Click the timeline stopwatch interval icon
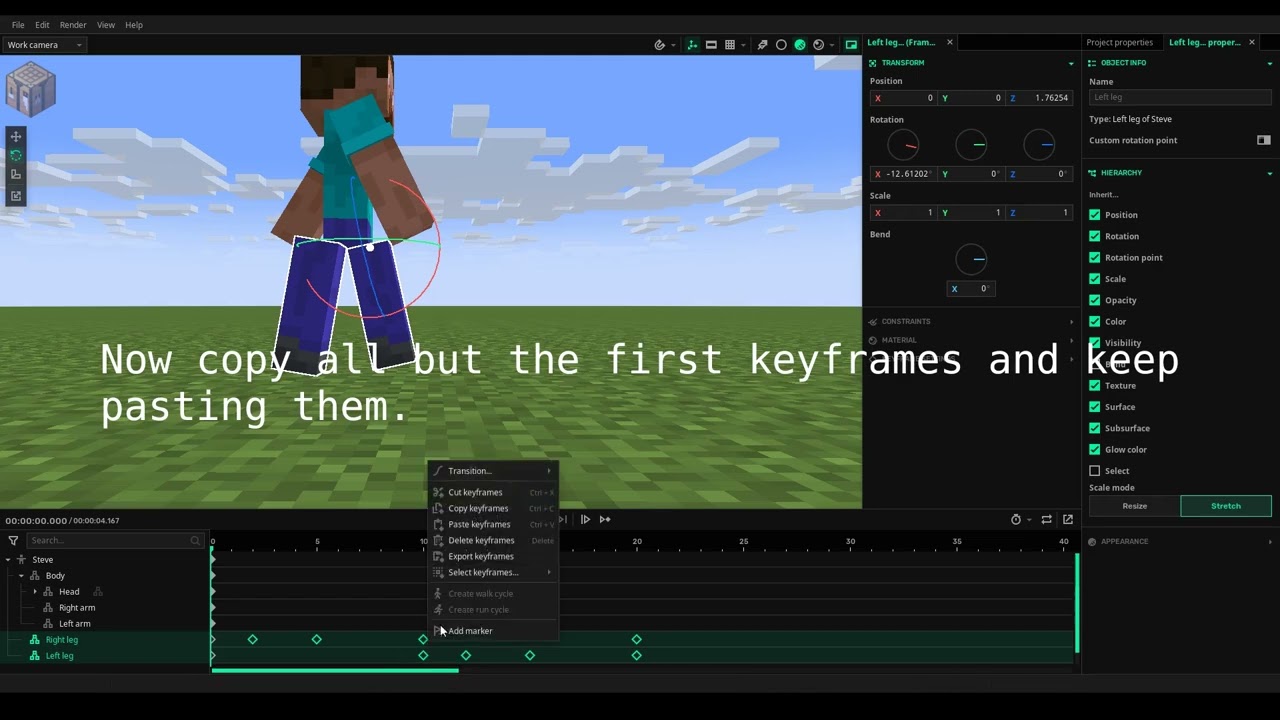This screenshot has height=720, width=1280. 1016,519
